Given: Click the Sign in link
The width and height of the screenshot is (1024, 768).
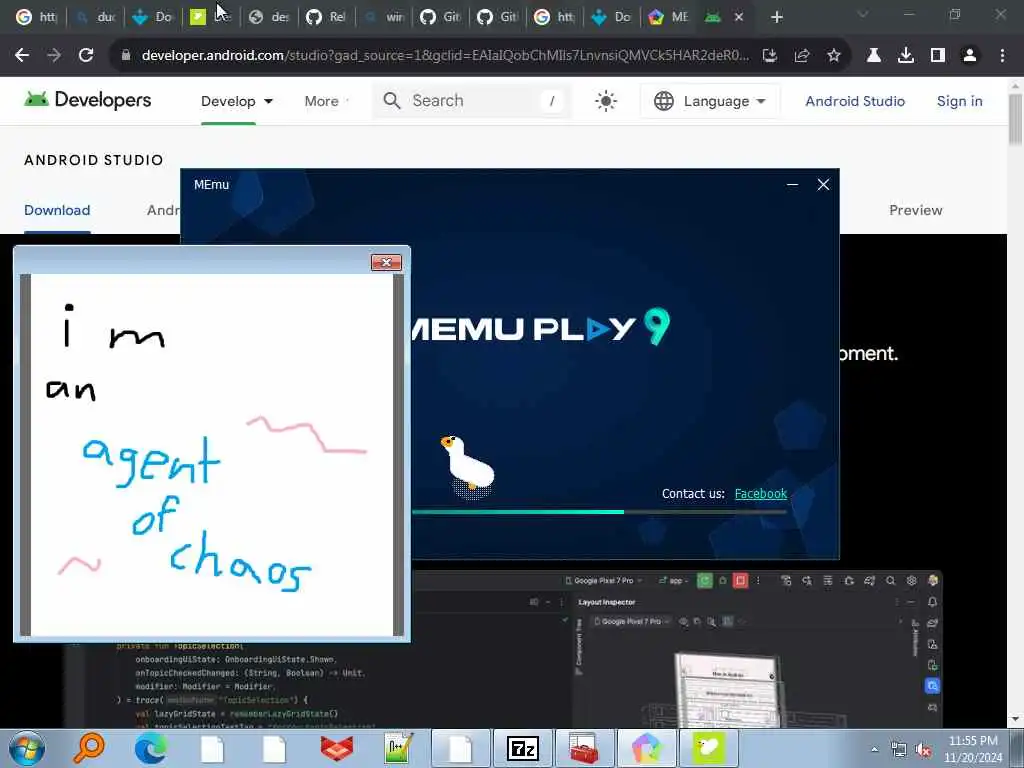Looking at the screenshot, I should pos(959,101).
